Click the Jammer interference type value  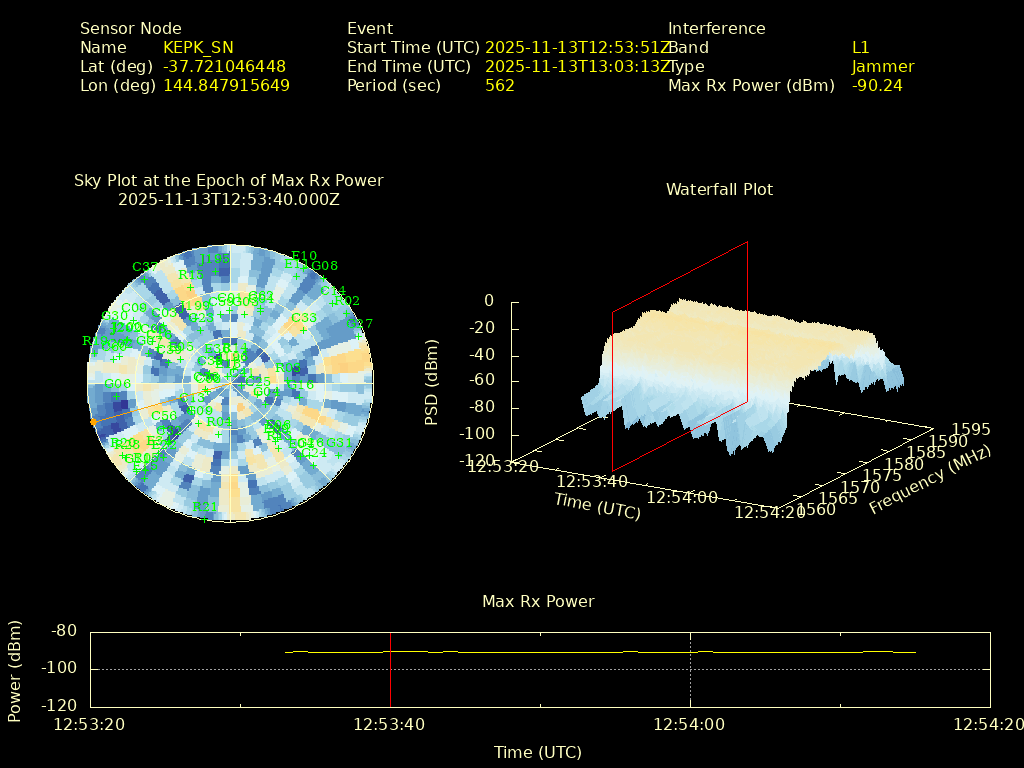(x=883, y=66)
